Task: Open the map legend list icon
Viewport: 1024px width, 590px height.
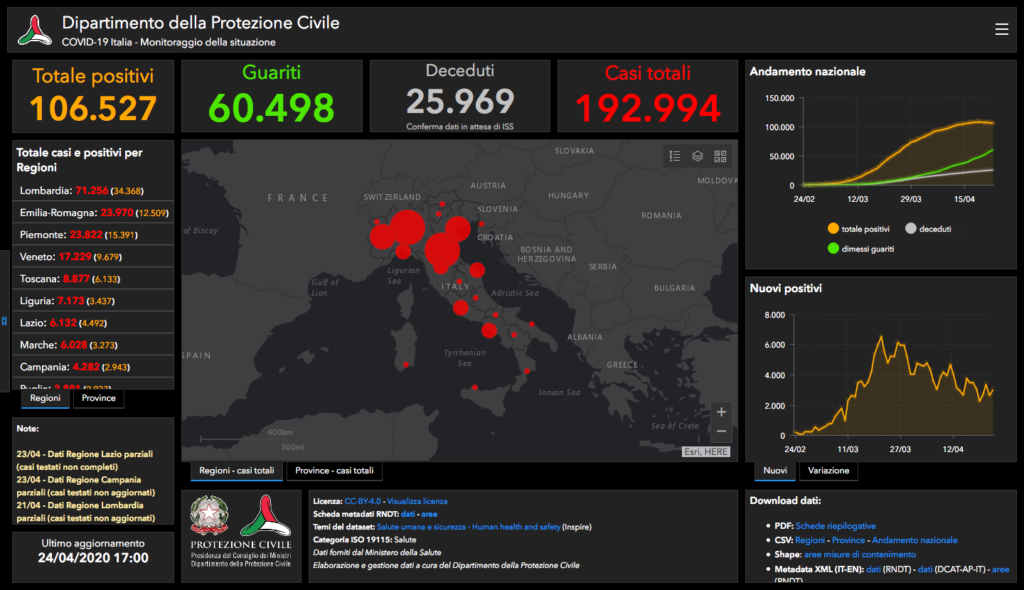Action: point(675,156)
